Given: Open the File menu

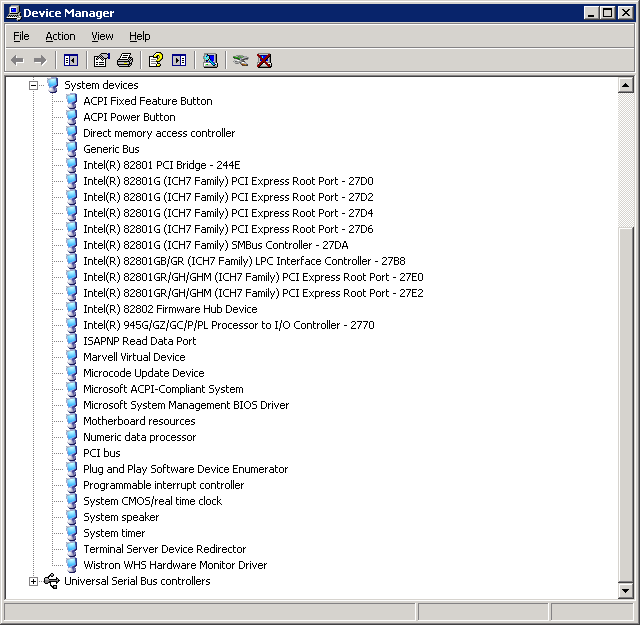Looking at the screenshot, I should pos(21,36).
